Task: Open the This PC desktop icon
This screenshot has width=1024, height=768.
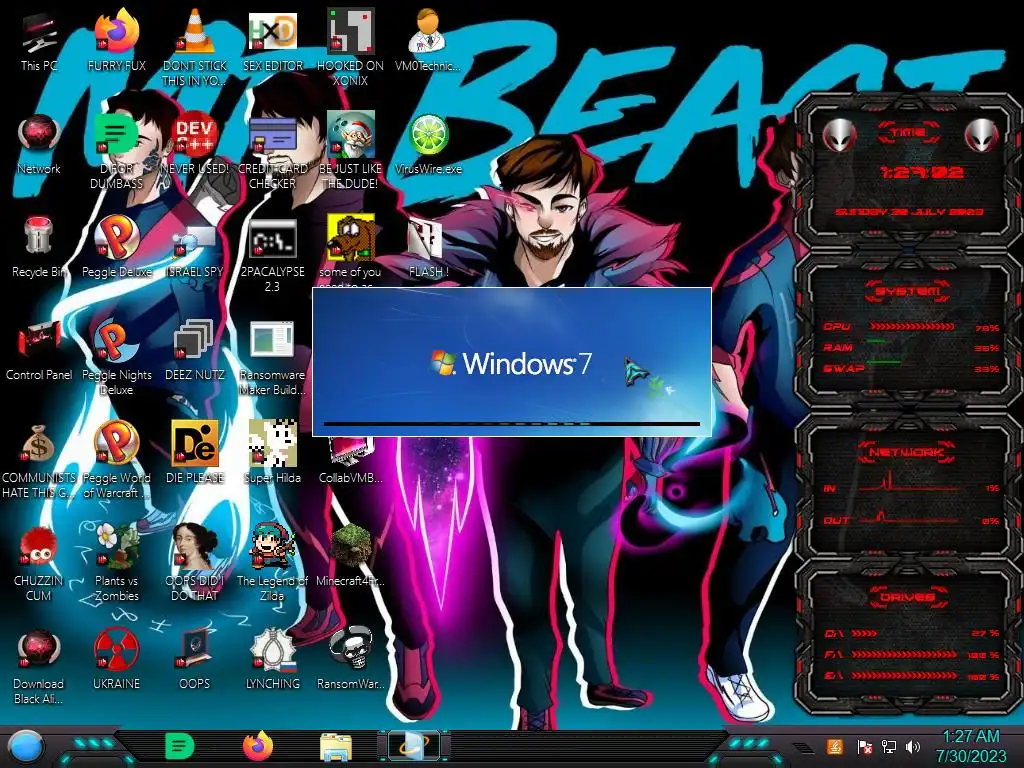Action: 39,40
